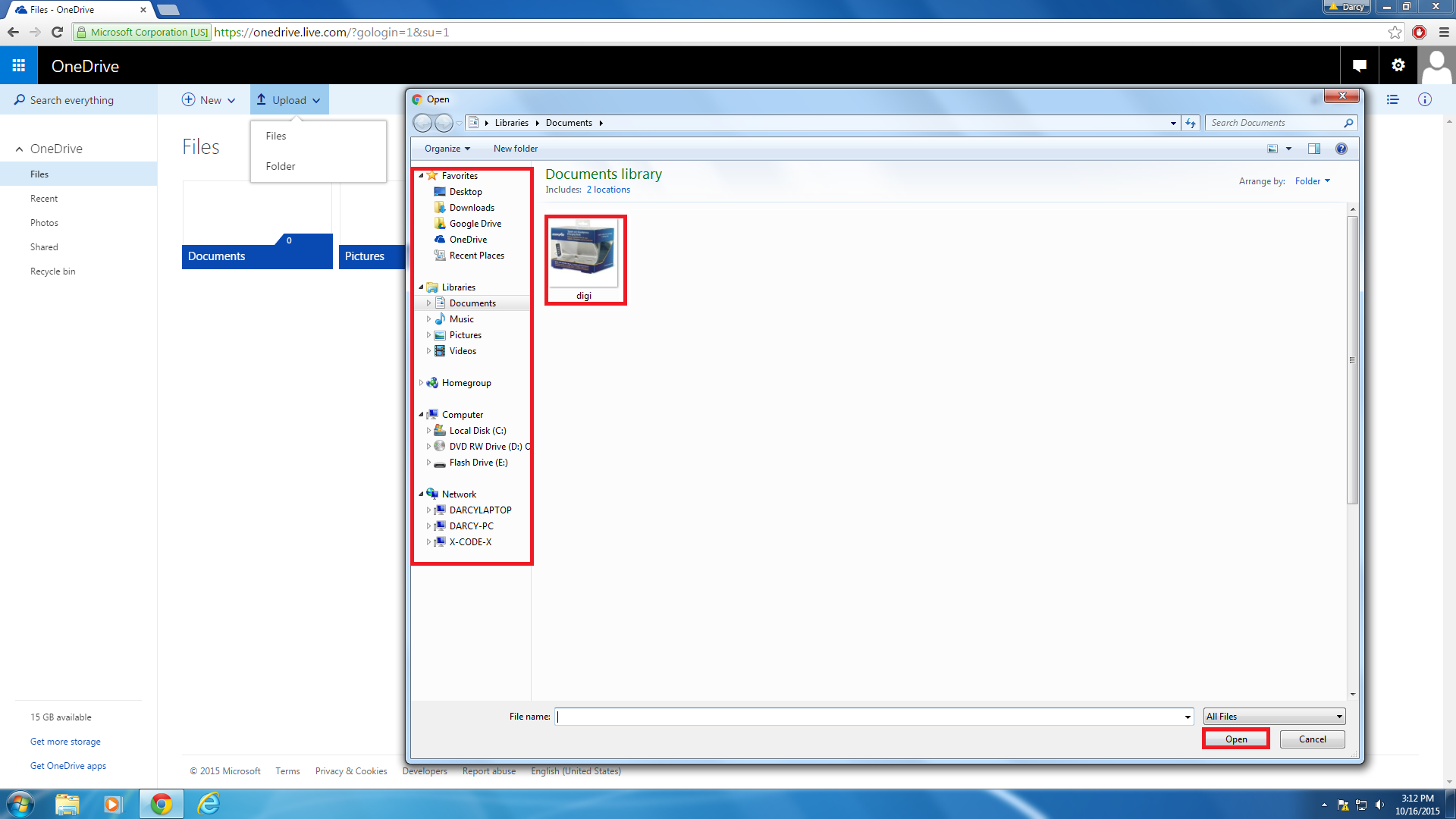
Task: Show the OneDrive details info pane
Action: tap(1425, 100)
